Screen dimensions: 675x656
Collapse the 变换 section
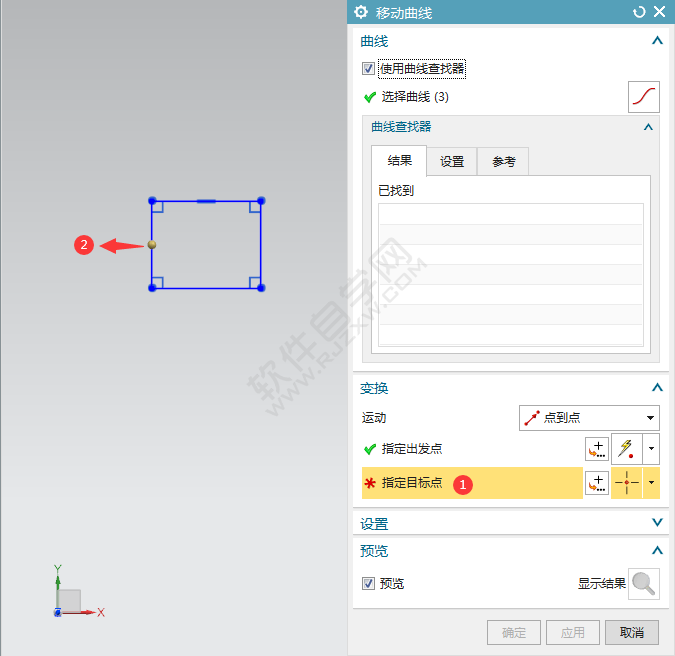coord(657,387)
